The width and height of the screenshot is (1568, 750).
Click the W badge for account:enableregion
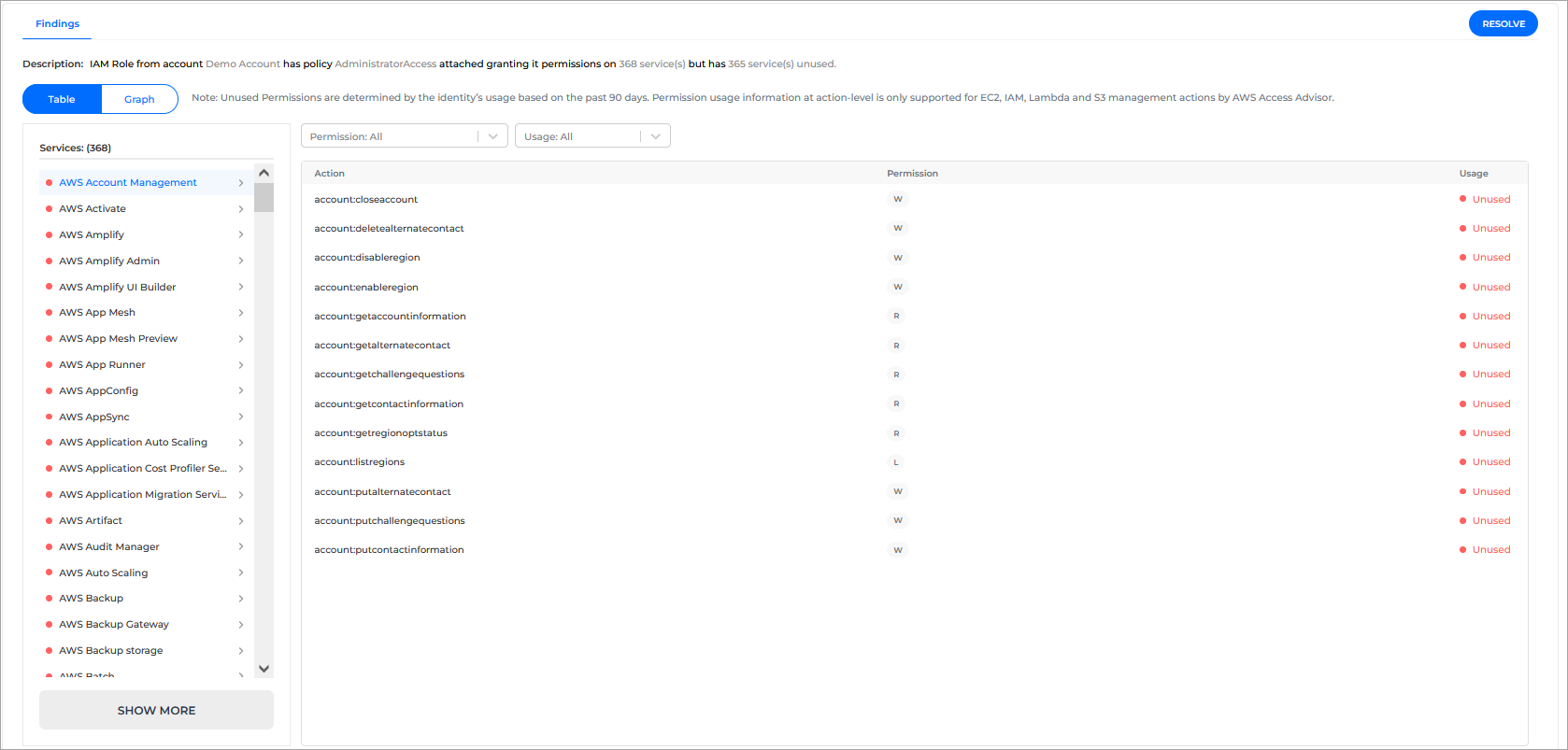tap(897, 288)
